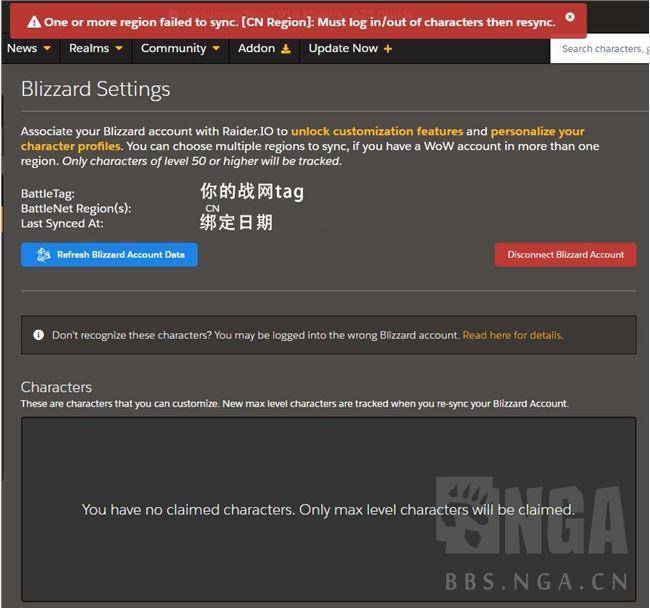Click the Battle.net icon on the Refresh button
The image size is (650, 608).
point(43,254)
